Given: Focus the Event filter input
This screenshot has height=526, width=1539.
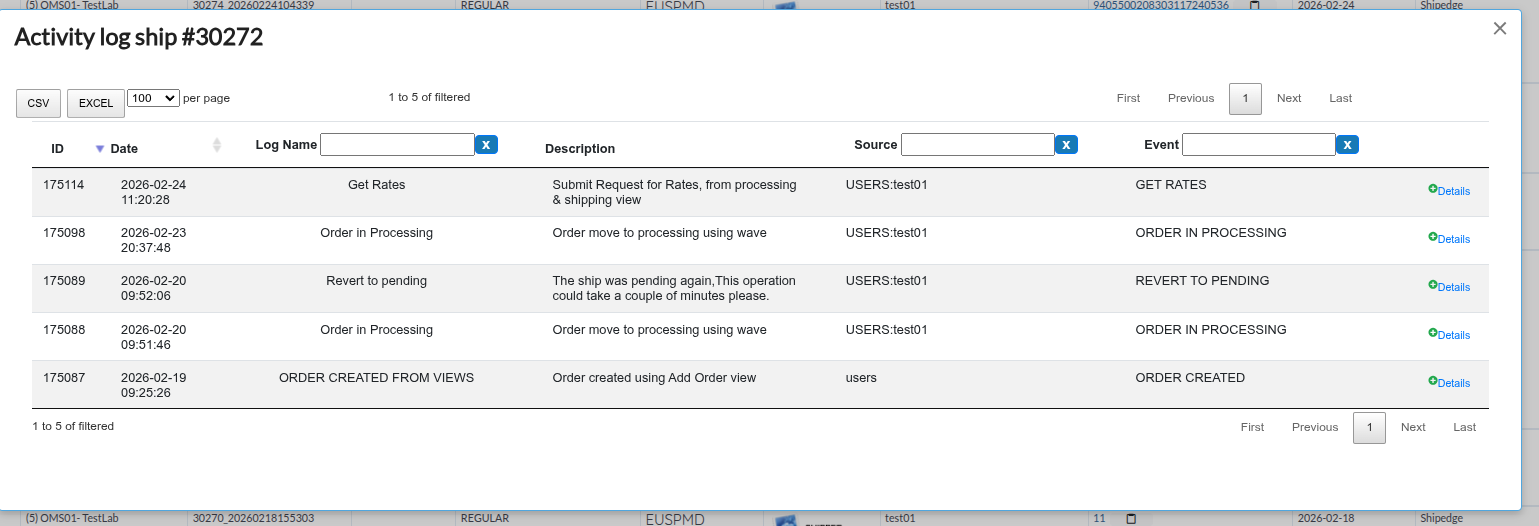Looking at the screenshot, I should [x=1259, y=145].
